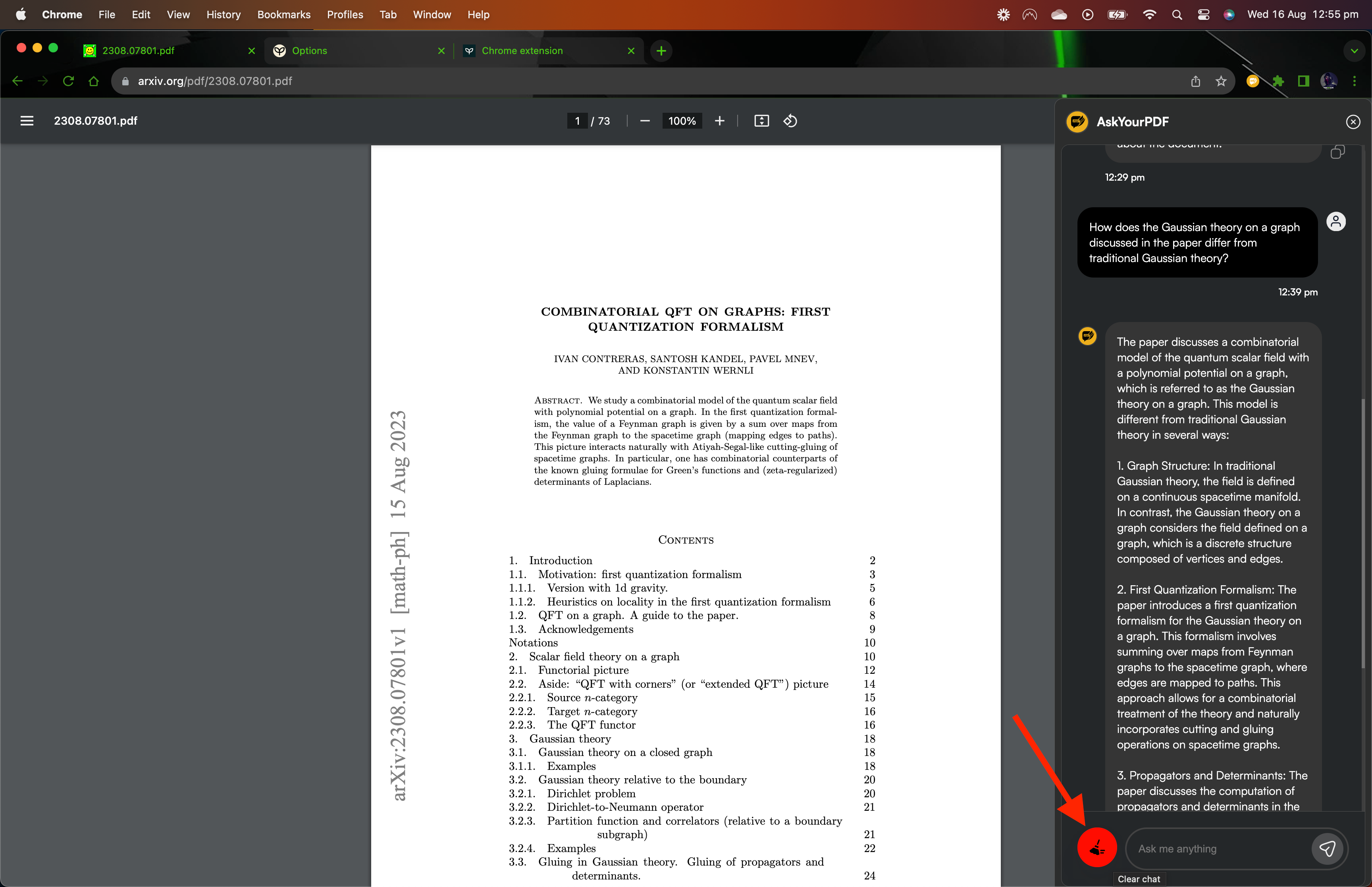Toggle PDF sidebar with hamburger menu
Image resolution: width=1372 pixels, height=887 pixels.
[x=27, y=121]
